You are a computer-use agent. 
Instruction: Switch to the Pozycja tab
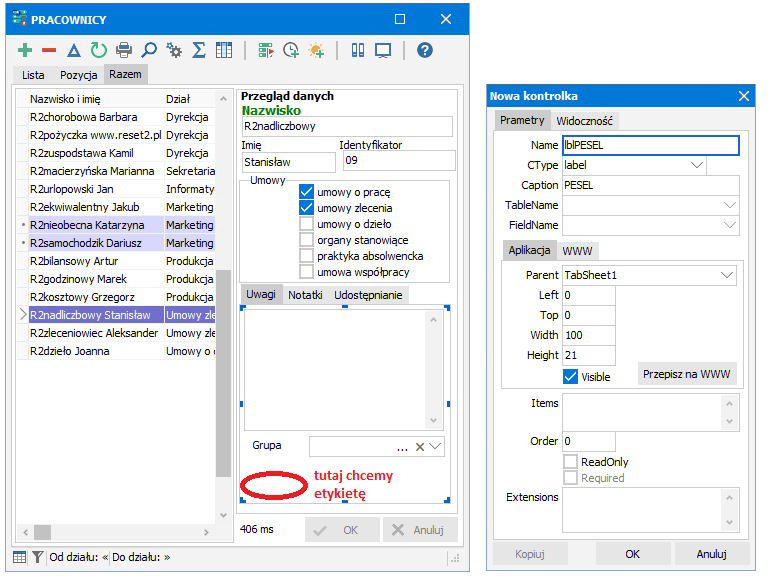pos(78,75)
